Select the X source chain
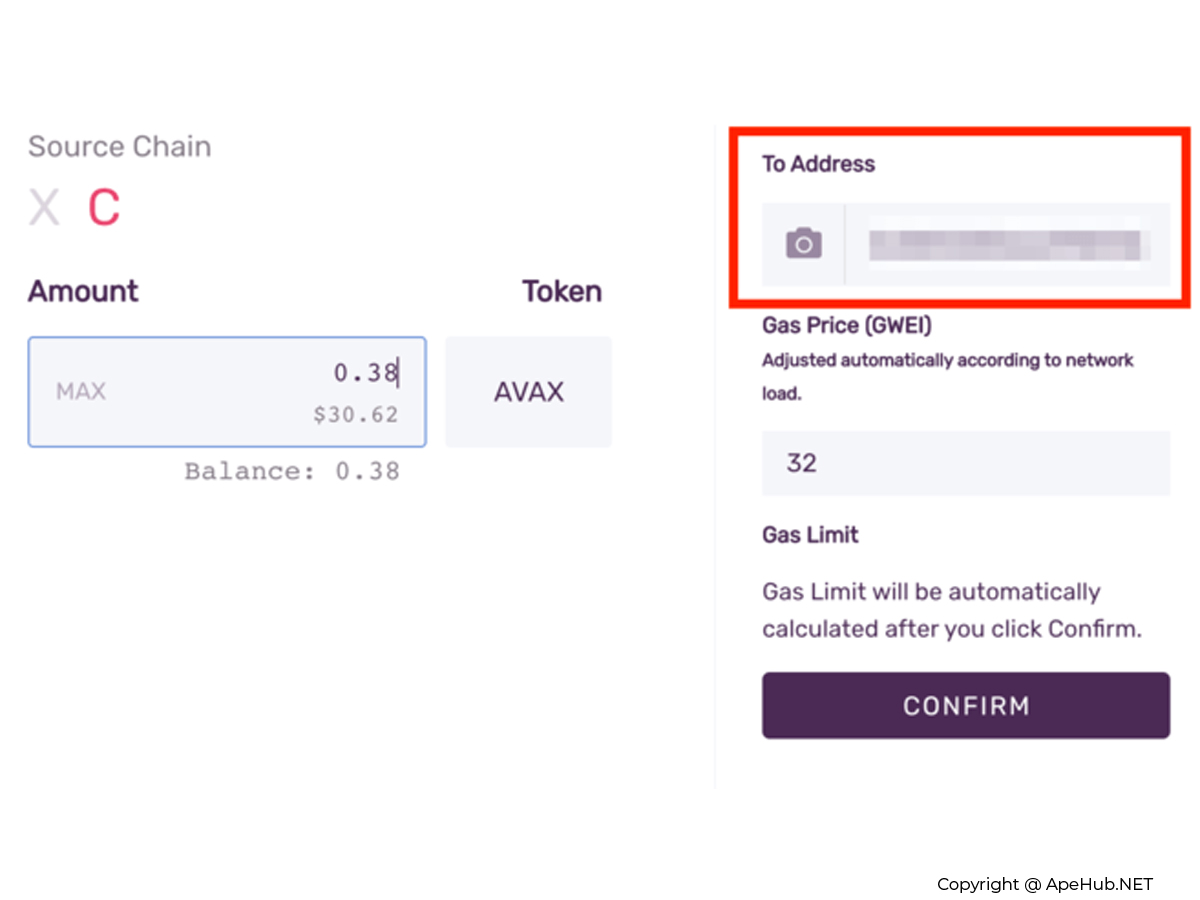Viewport: 1200px width, 900px height. coord(44,208)
